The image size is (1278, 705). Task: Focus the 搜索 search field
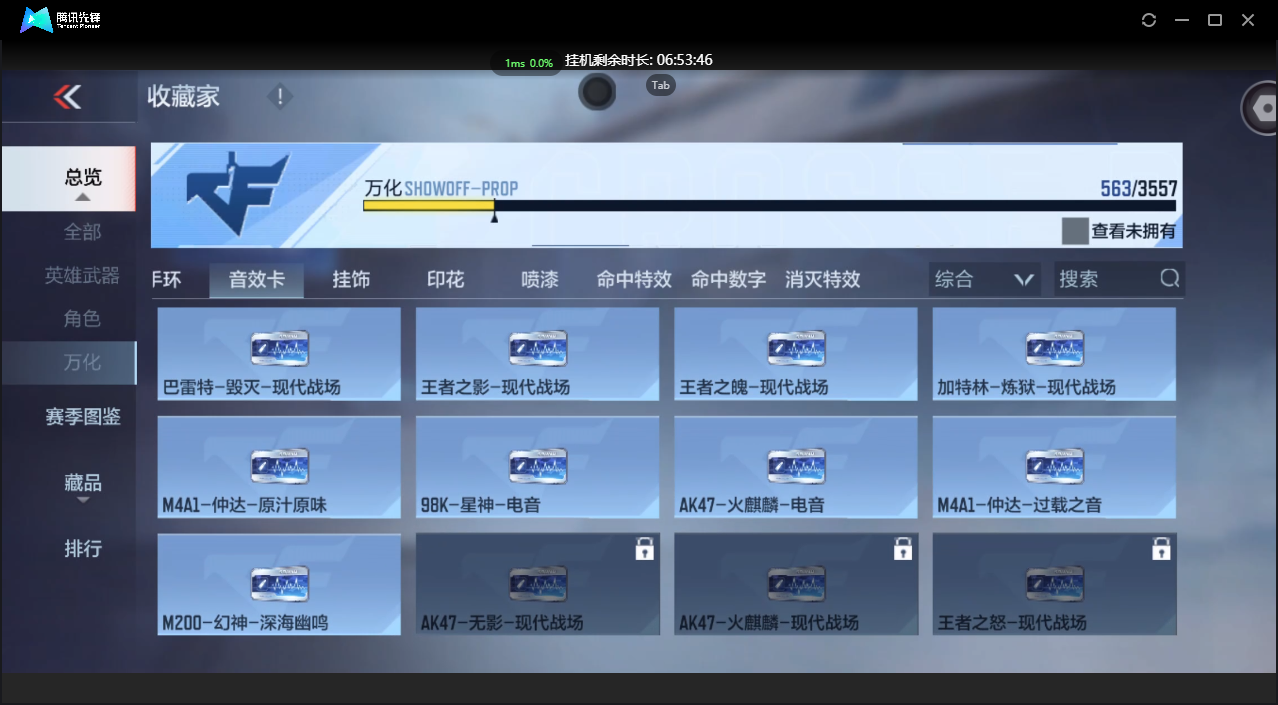1120,279
